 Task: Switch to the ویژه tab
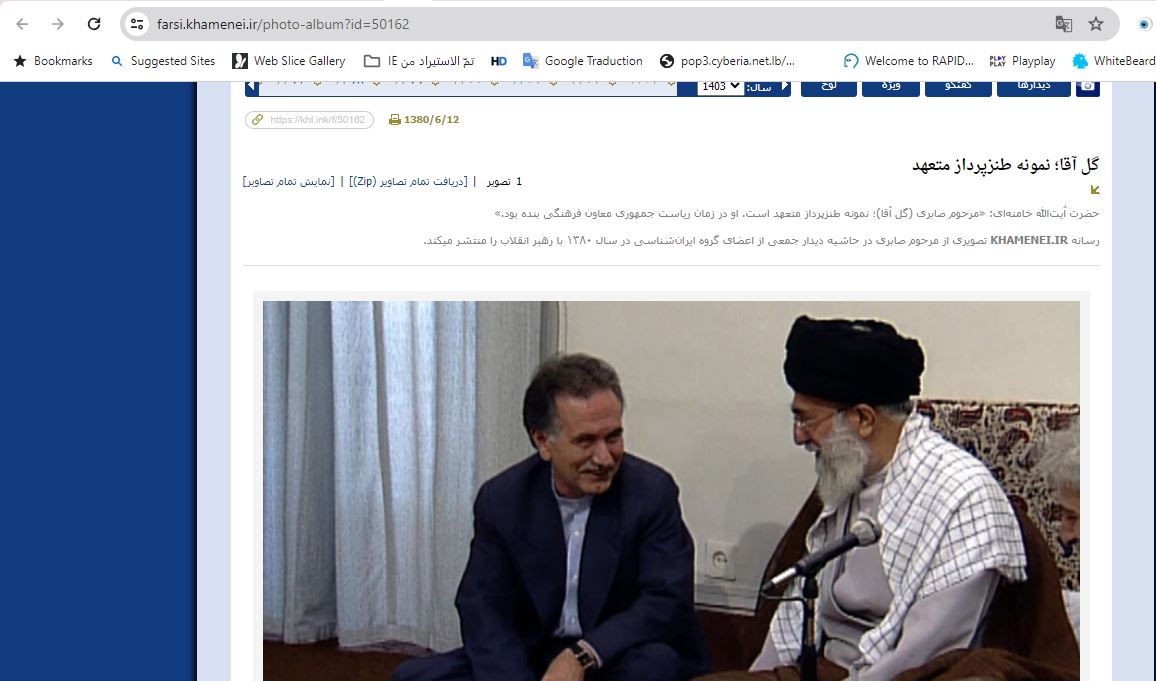tap(891, 87)
